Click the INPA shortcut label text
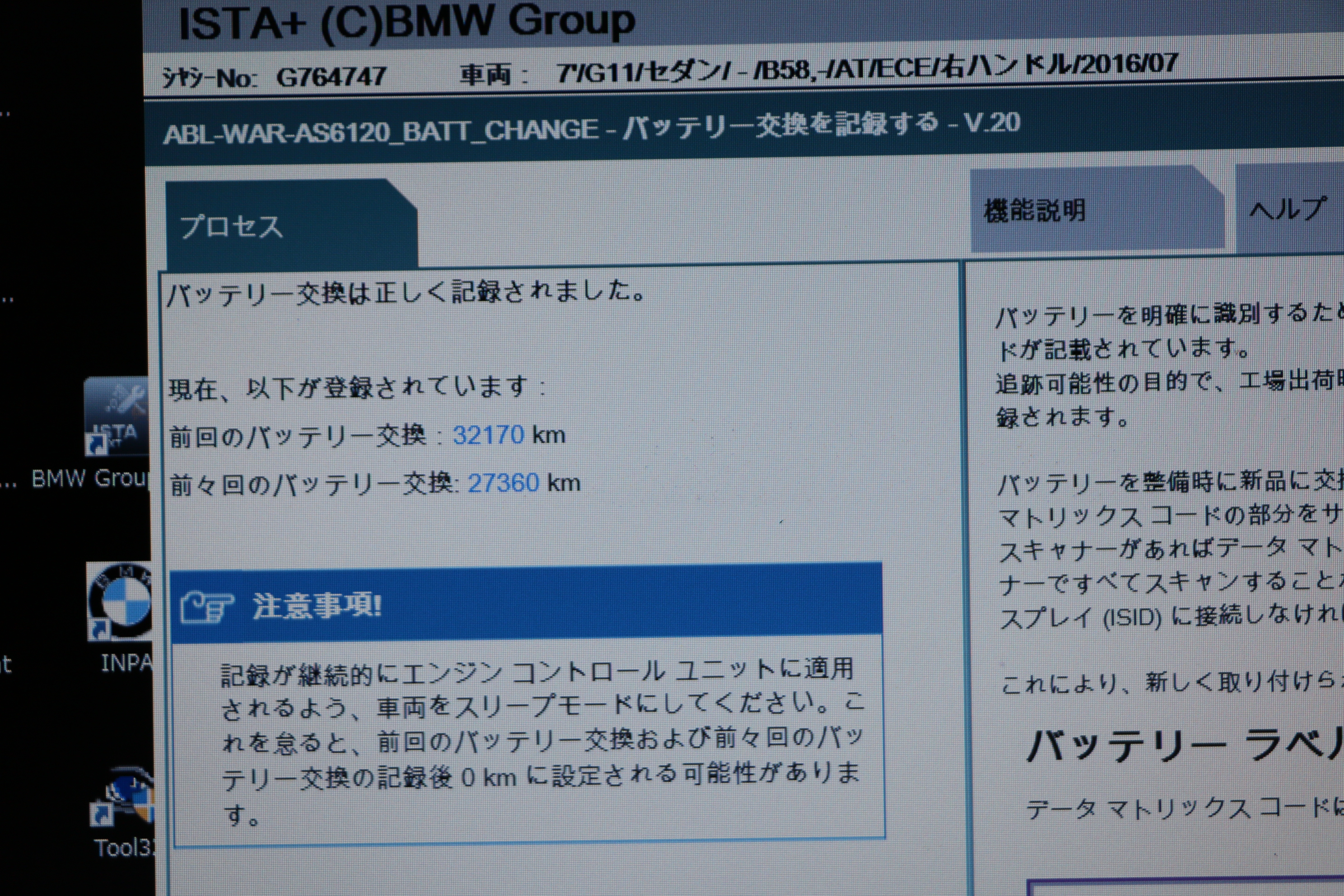Screen dimensions: 1344x896 pos(126,663)
